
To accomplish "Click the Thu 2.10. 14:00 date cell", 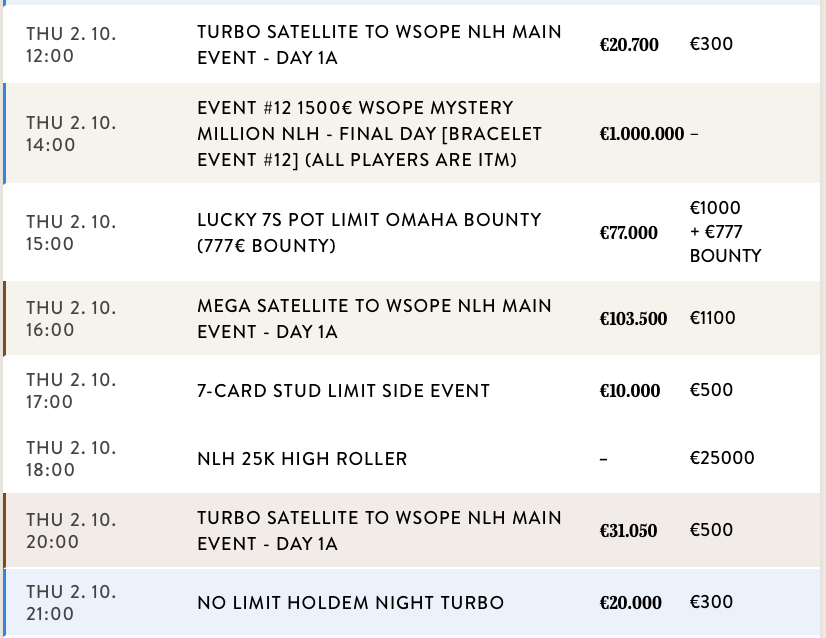I will [71, 133].
